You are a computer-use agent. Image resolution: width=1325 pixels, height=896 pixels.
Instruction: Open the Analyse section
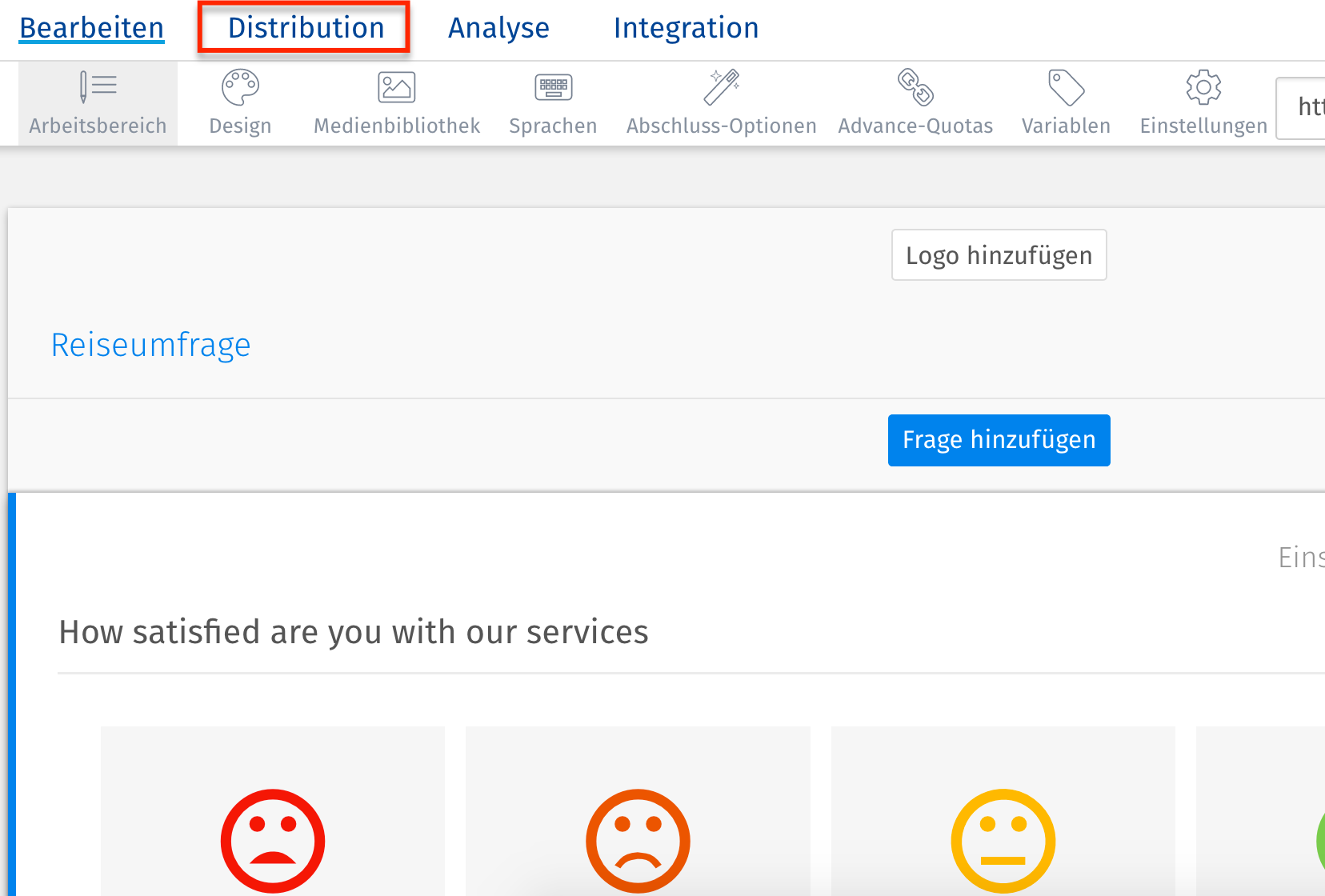[x=498, y=27]
